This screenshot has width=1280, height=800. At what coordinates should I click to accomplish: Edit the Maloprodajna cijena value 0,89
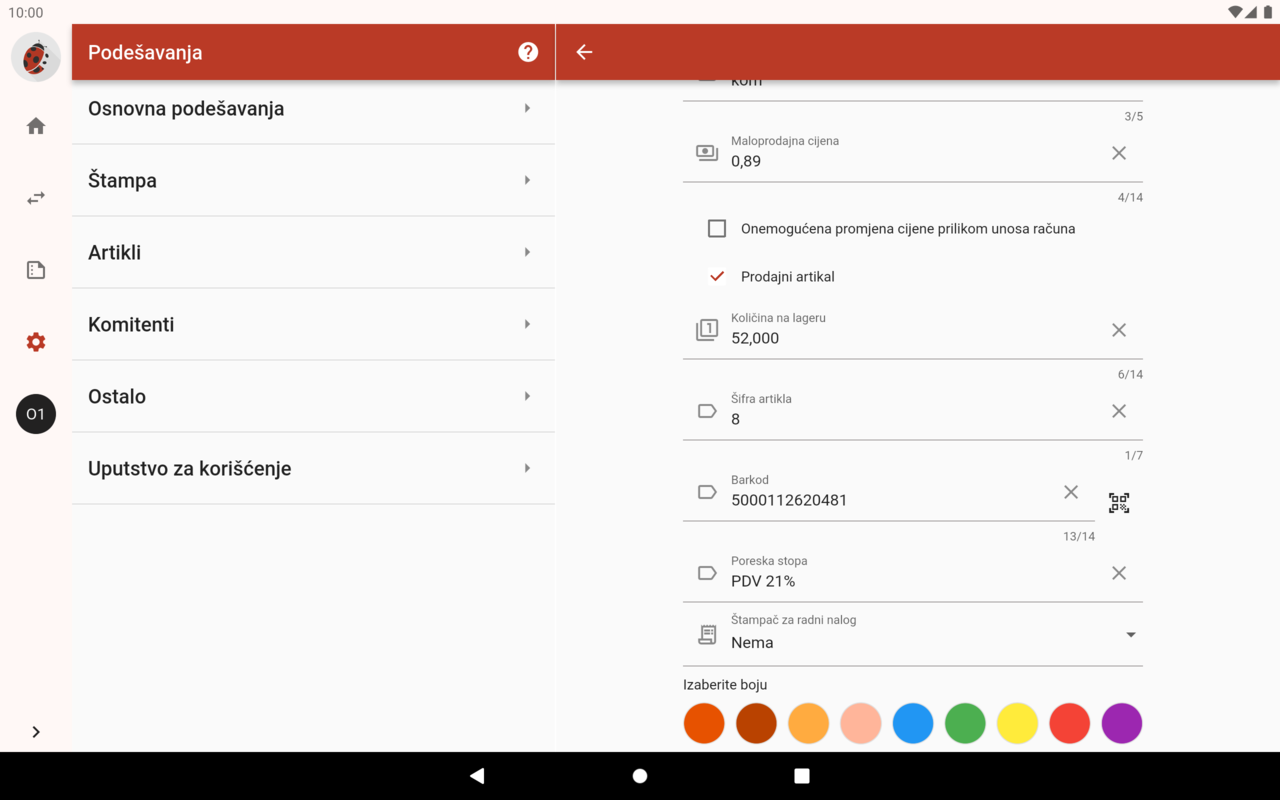pos(746,161)
